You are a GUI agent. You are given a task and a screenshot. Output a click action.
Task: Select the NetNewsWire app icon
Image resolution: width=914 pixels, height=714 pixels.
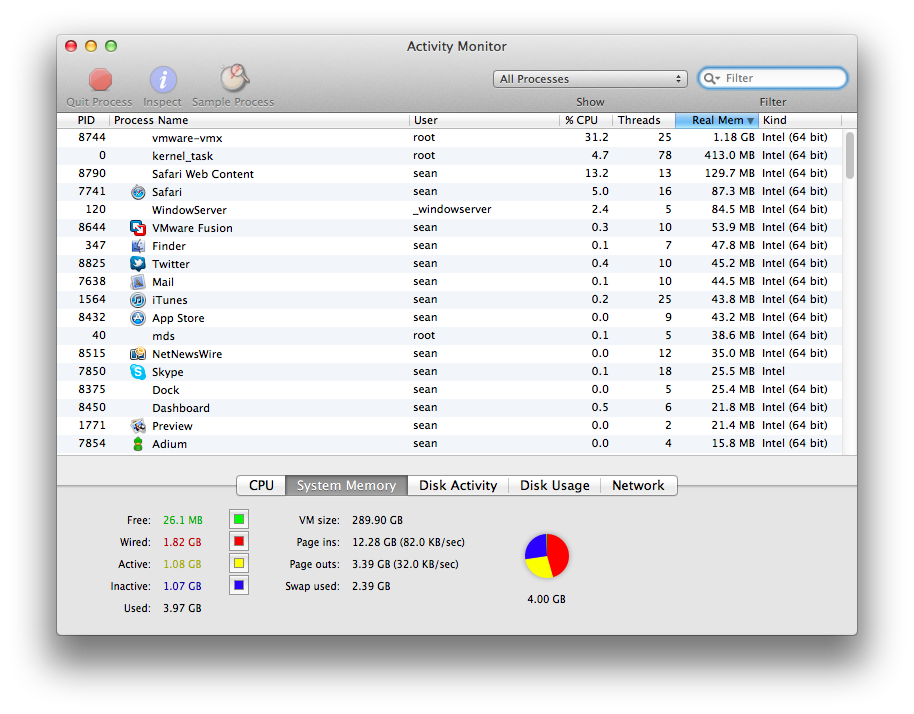pyautogui.click(x=138, y=354)
